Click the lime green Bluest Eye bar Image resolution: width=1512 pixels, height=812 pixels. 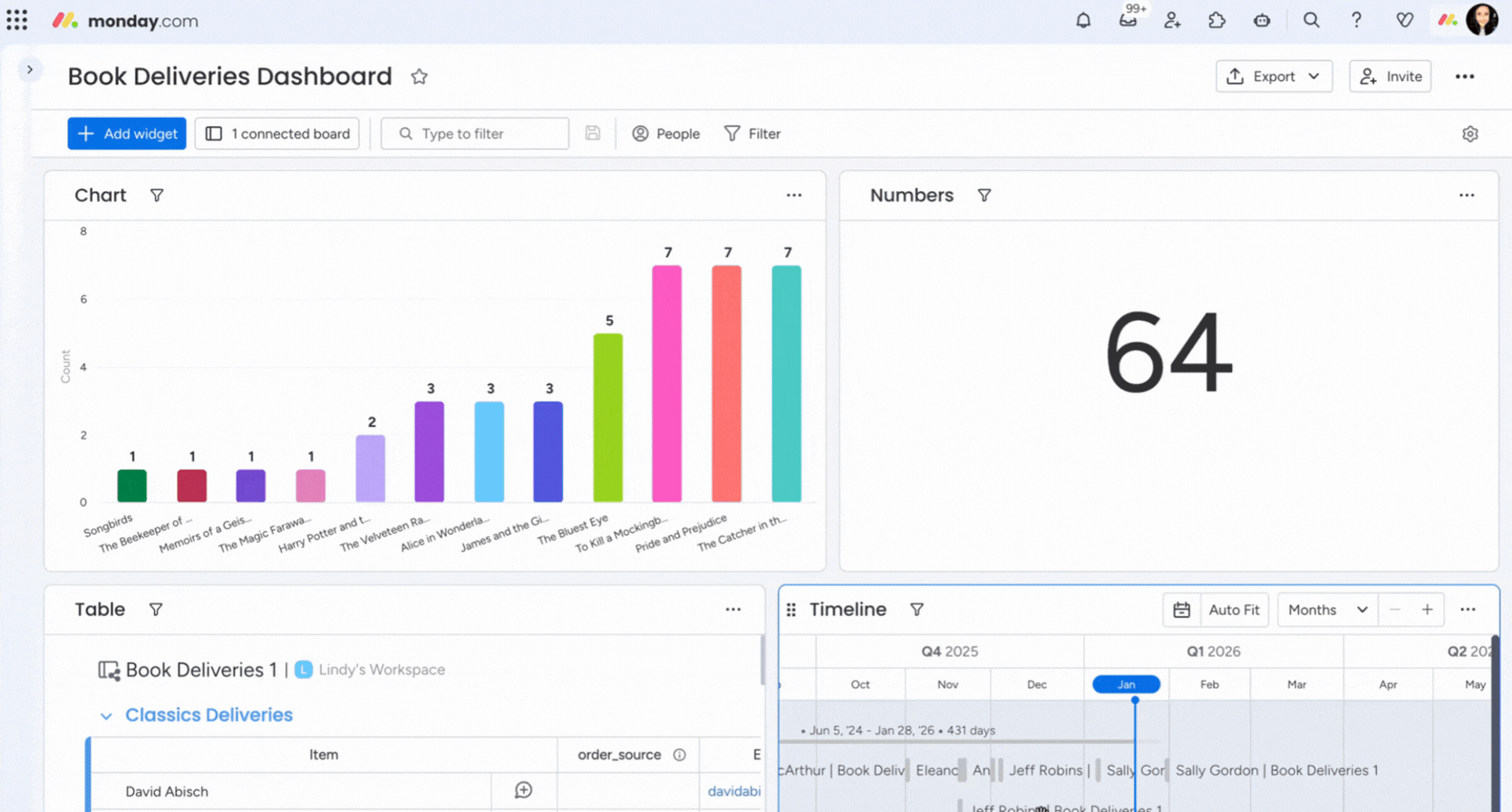(607, 417)
